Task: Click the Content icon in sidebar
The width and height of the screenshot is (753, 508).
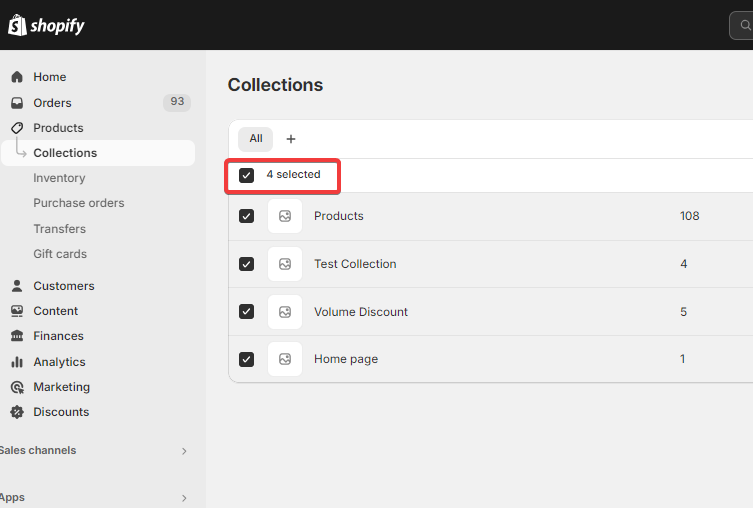Action: point(17,311)
